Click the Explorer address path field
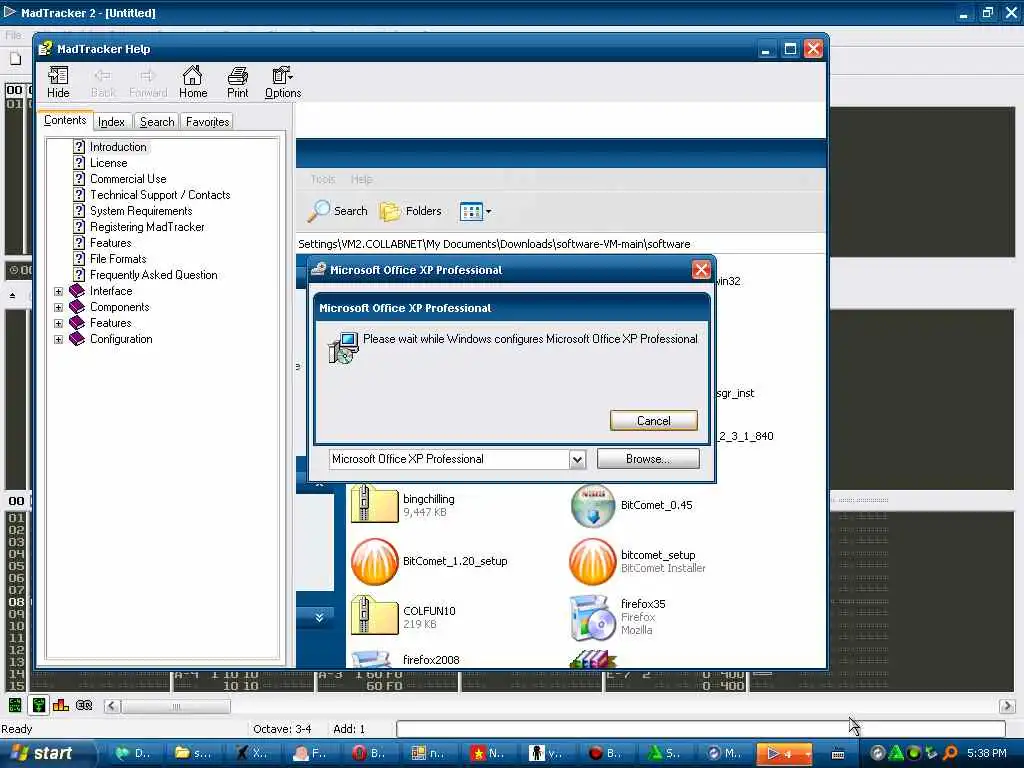Image resolution: width=1024 pixels, height=768 pixels. tap(560, 244)
